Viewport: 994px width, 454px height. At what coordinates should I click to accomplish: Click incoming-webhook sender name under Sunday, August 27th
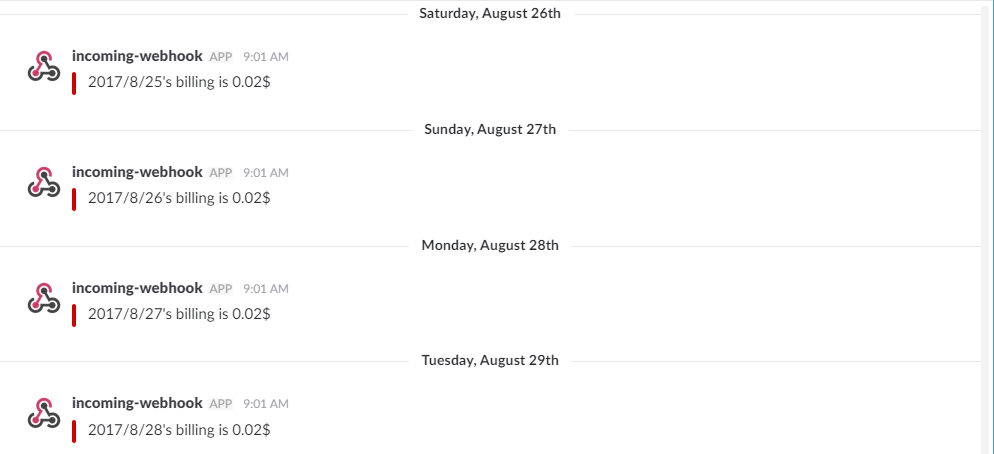(137, 173)
